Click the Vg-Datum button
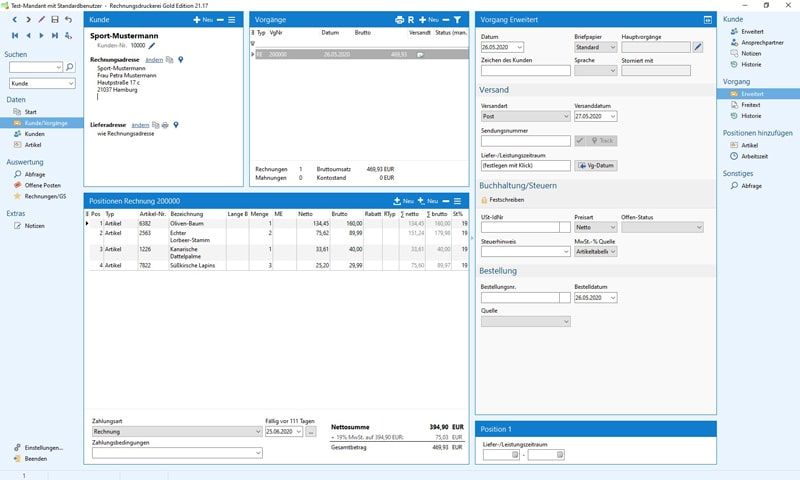 [597, 165]
